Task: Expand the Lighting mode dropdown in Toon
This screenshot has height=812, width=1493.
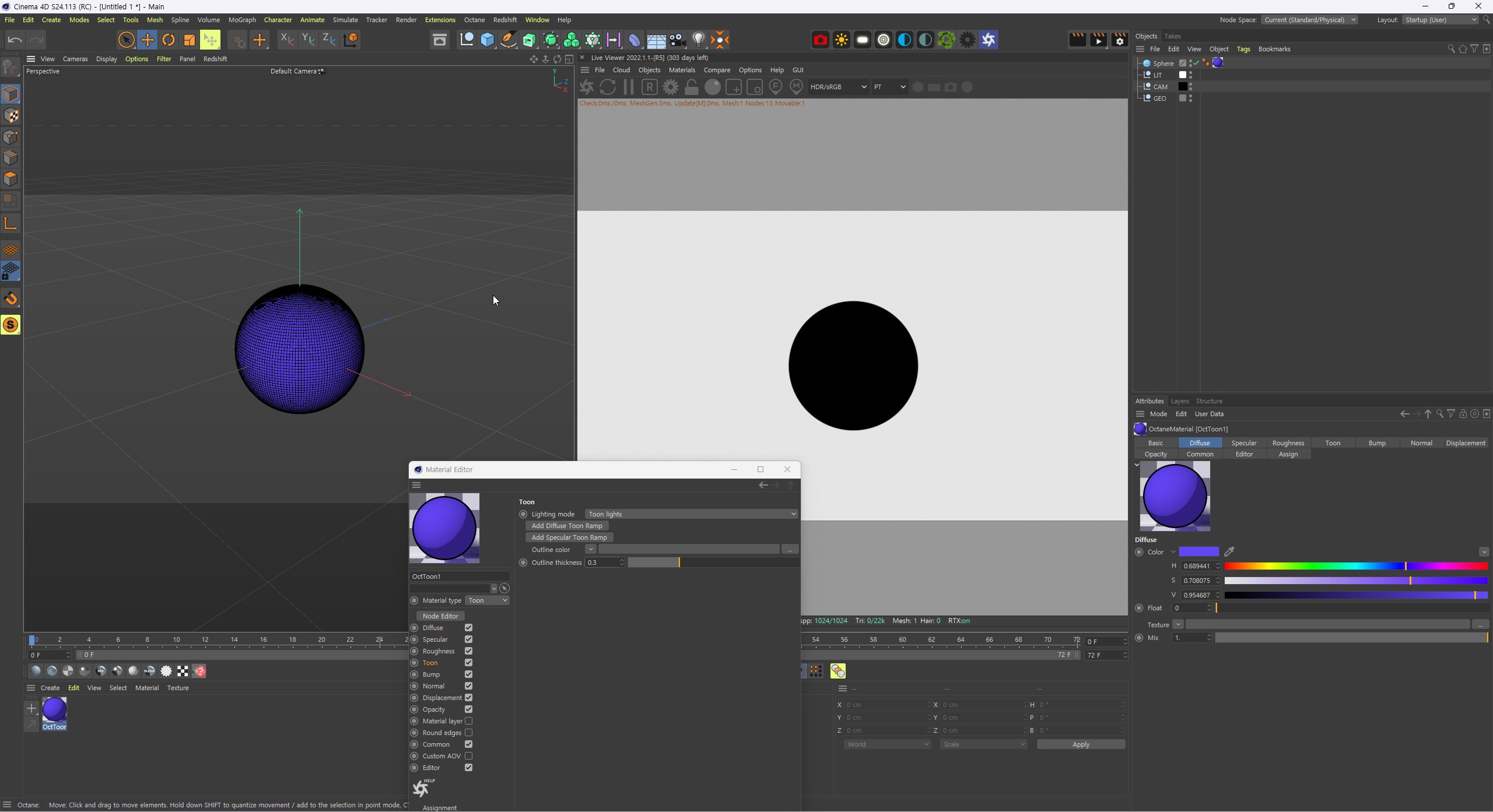Action: pos(793,513)
